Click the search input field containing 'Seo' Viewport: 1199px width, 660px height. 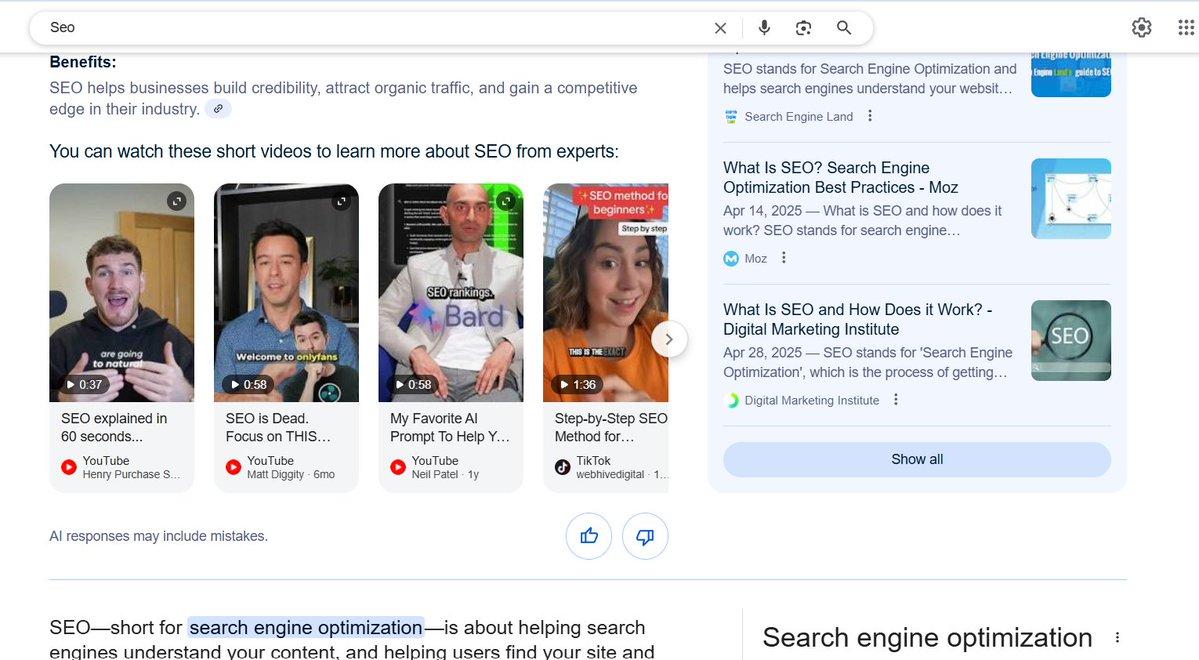click(x=375, y=28)
